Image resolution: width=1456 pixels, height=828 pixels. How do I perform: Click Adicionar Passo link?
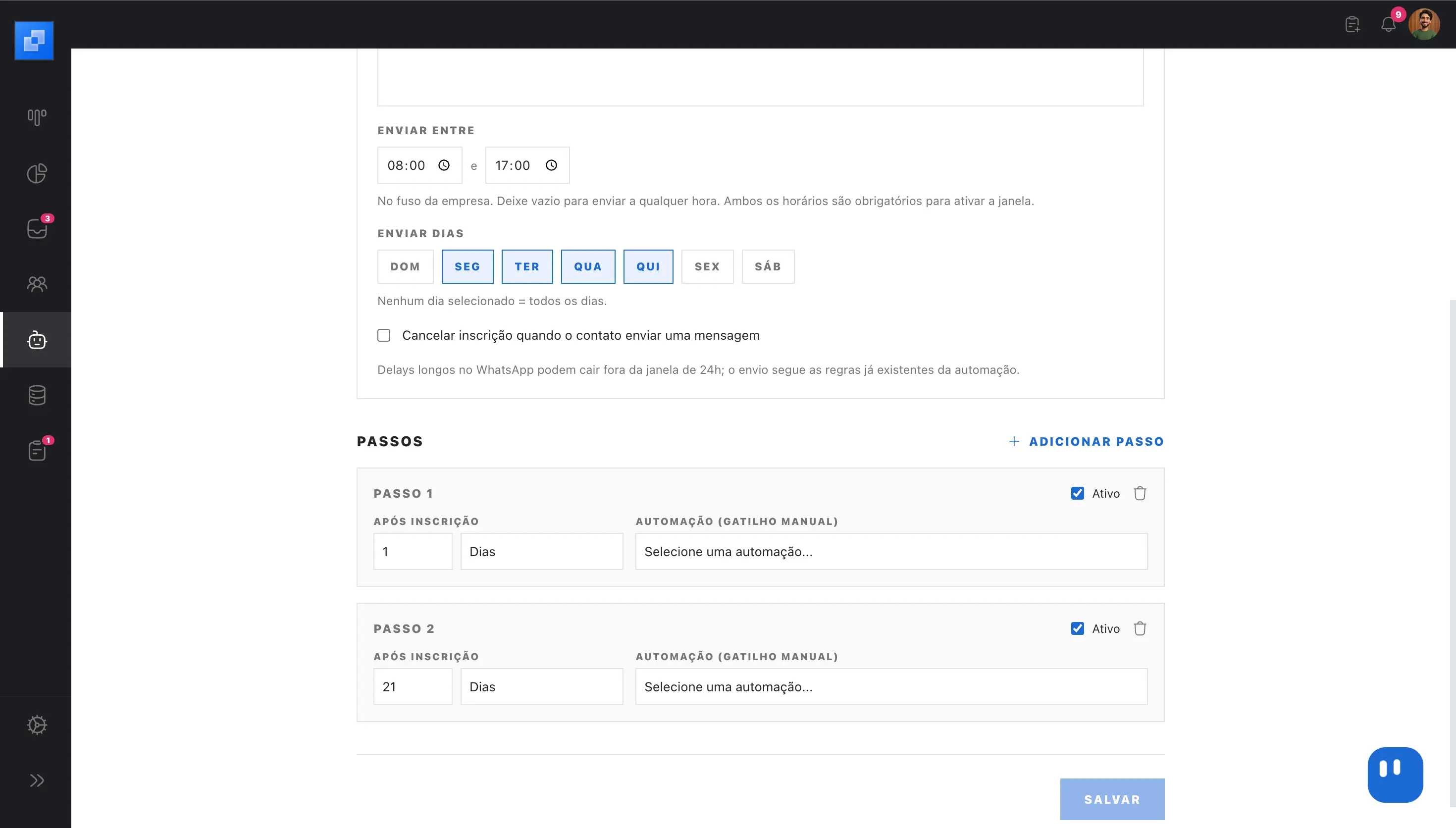click(x=1087, y=441)
